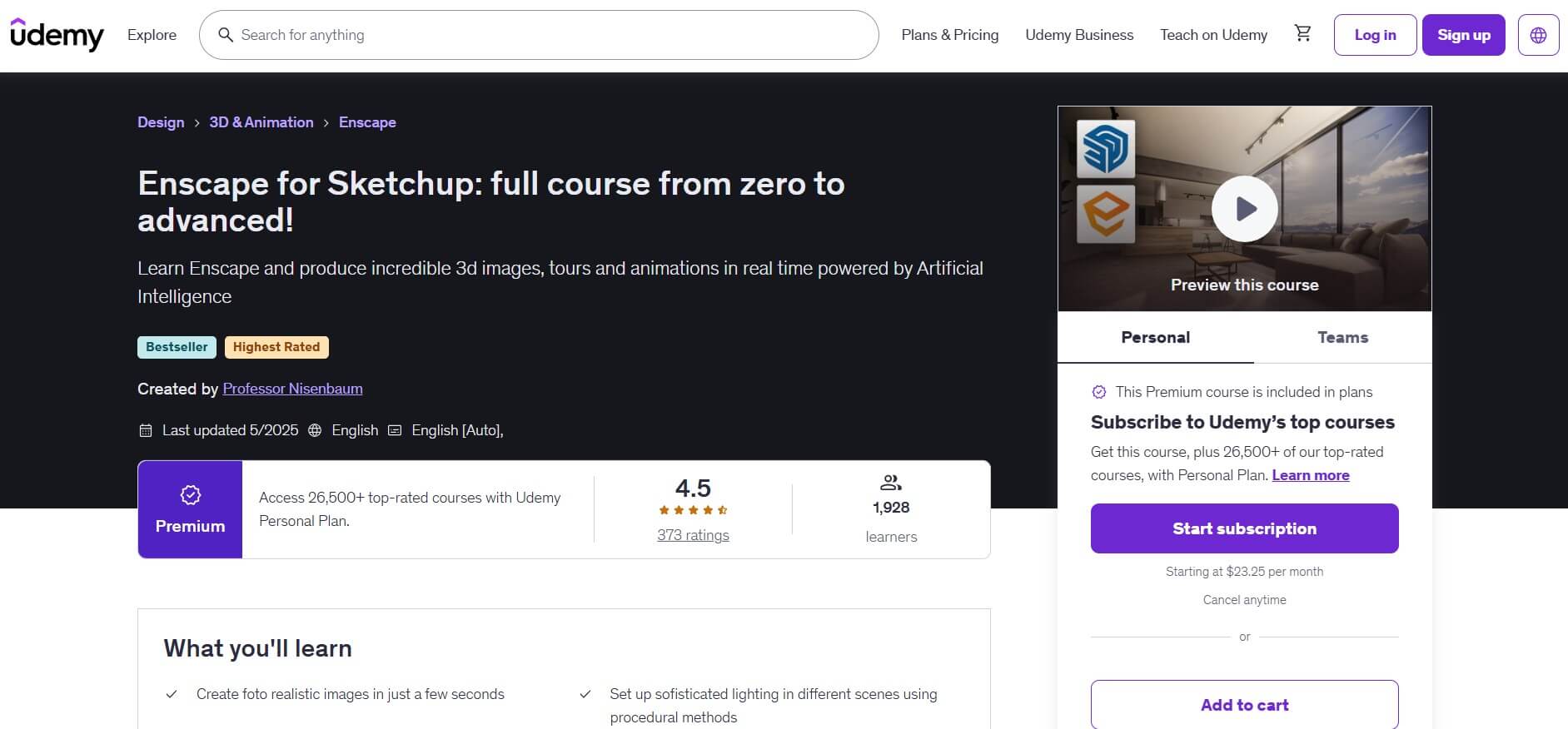Click the Bestseller badge
1568x729 pixels.
click(x=177, y=347)
